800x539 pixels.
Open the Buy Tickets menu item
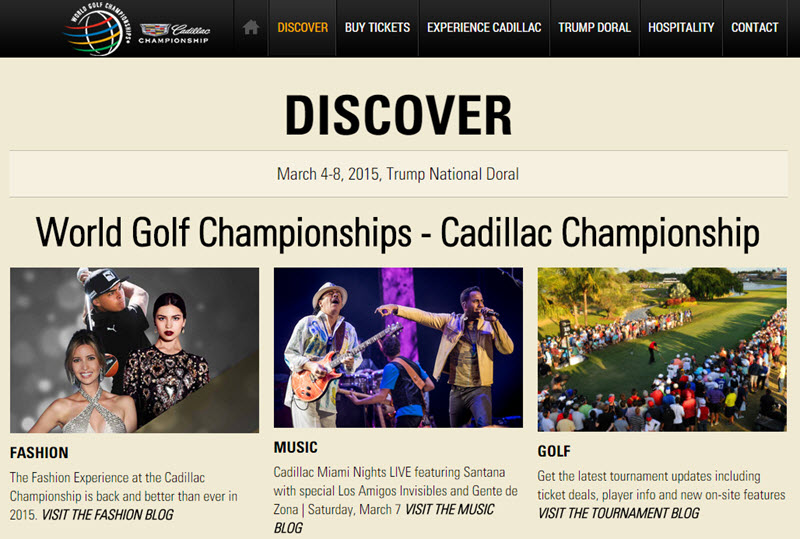tap(378, 28)
